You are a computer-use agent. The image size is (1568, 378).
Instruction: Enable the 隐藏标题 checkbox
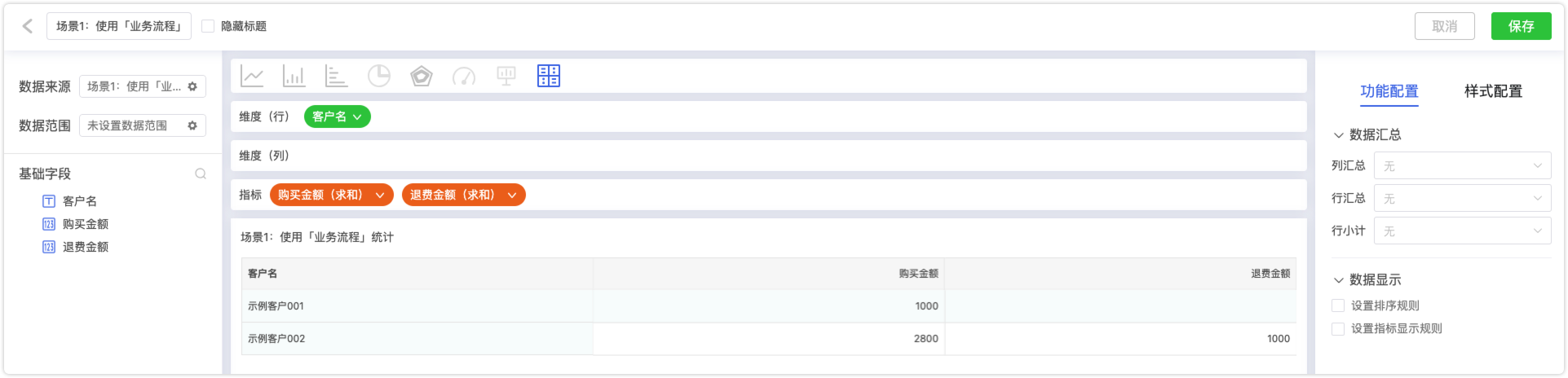pyautogui.click(x=208, y=26)
